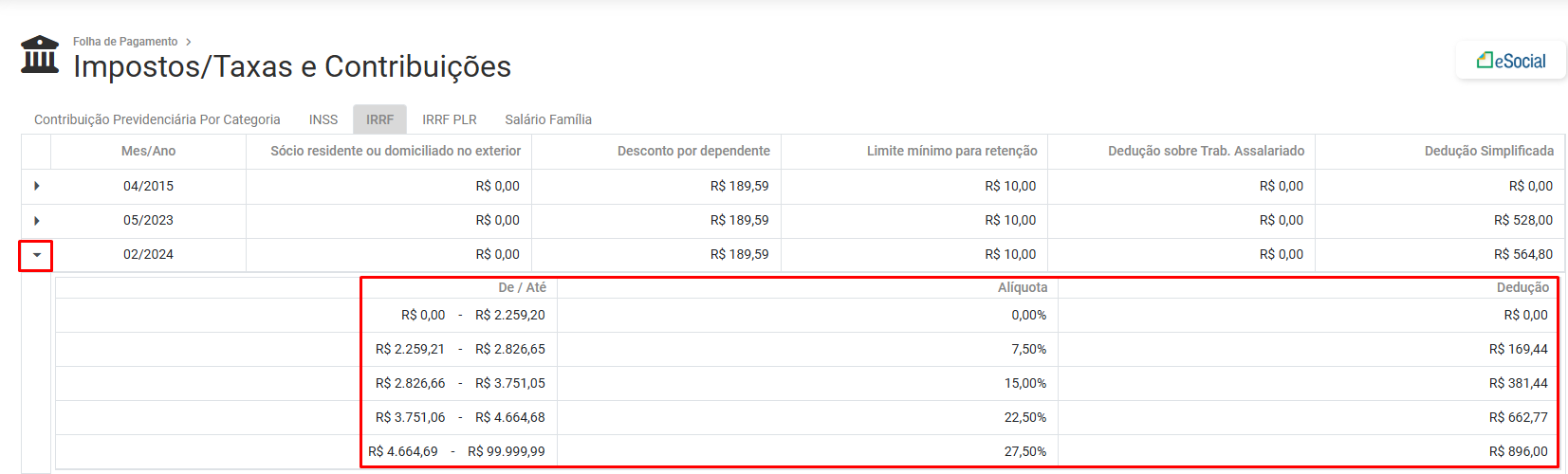The width and height of the screenshot is (1568, 474).
Task: Open the Salário Família tab
Action: [548, 119]
